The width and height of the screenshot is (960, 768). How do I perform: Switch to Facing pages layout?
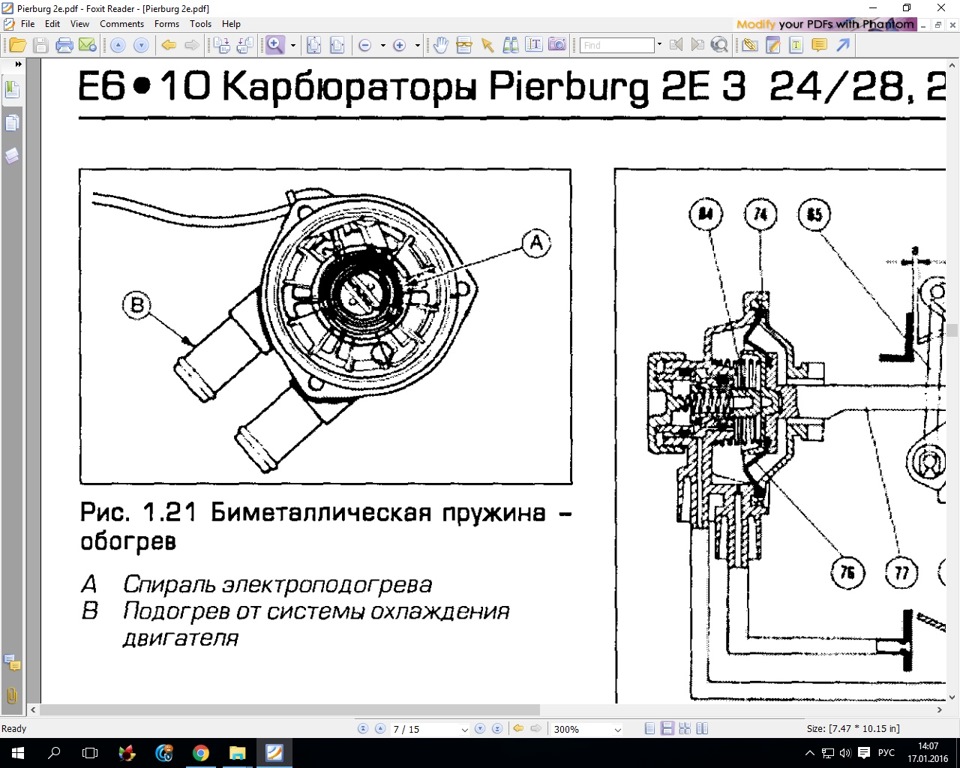(702, 729)
